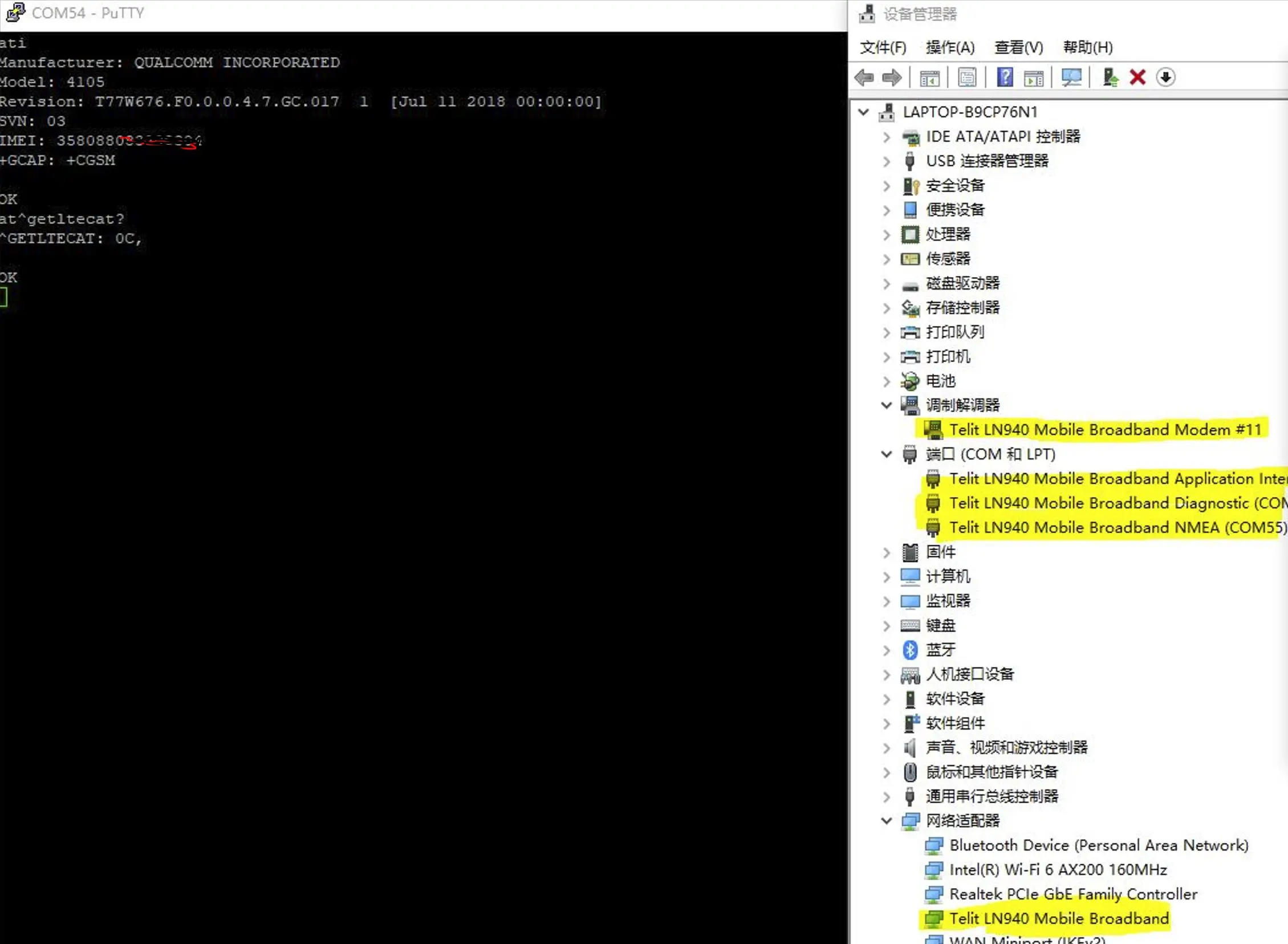
Task: Open the 查看(V) menu
Action: coord(1018,47)
